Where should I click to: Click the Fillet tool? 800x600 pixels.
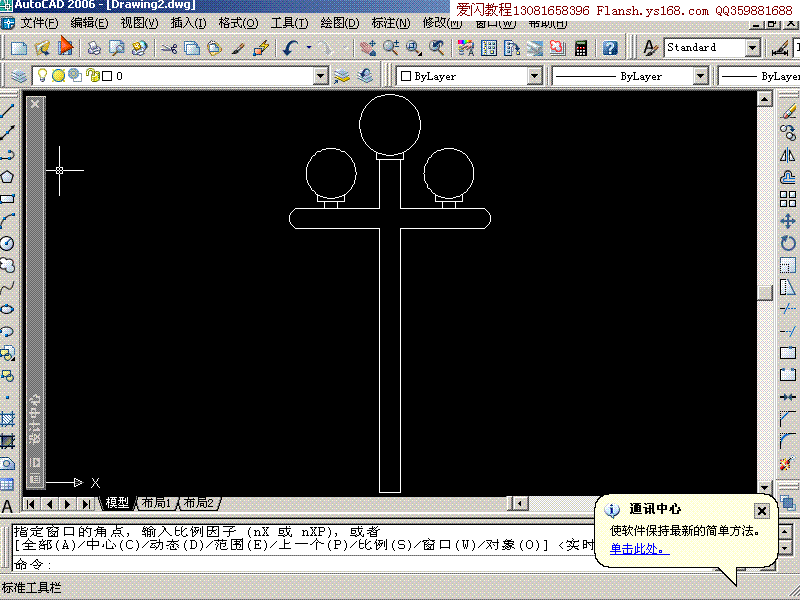click(x=788, y=441)
